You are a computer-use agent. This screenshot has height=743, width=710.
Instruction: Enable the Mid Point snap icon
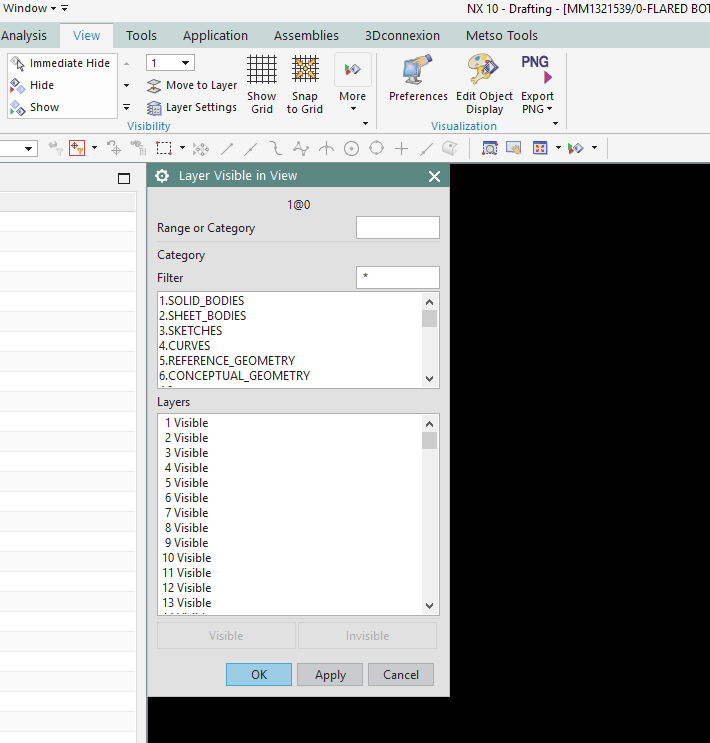click(x=250, y=149)
